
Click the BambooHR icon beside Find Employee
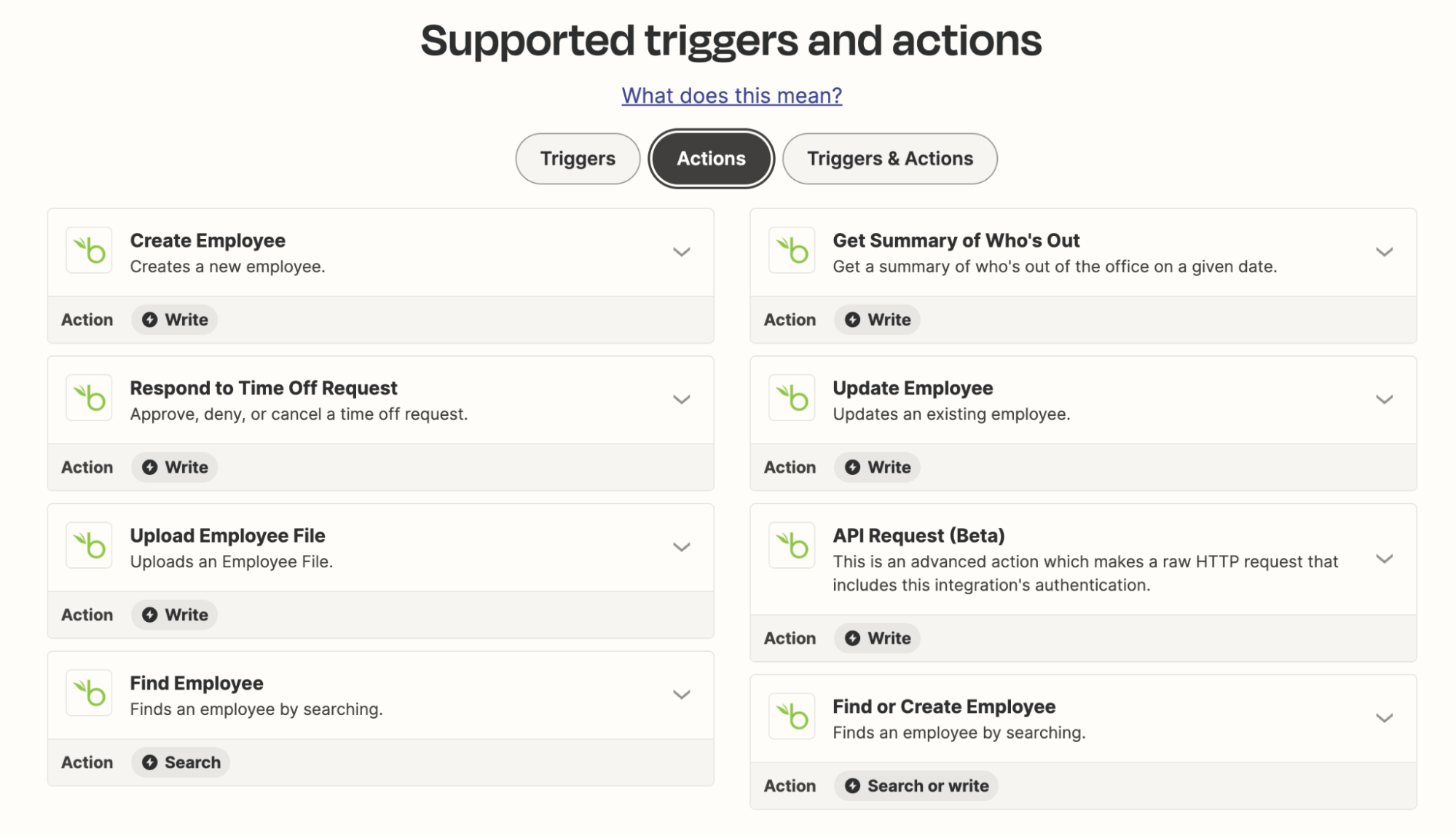[89, 693]
